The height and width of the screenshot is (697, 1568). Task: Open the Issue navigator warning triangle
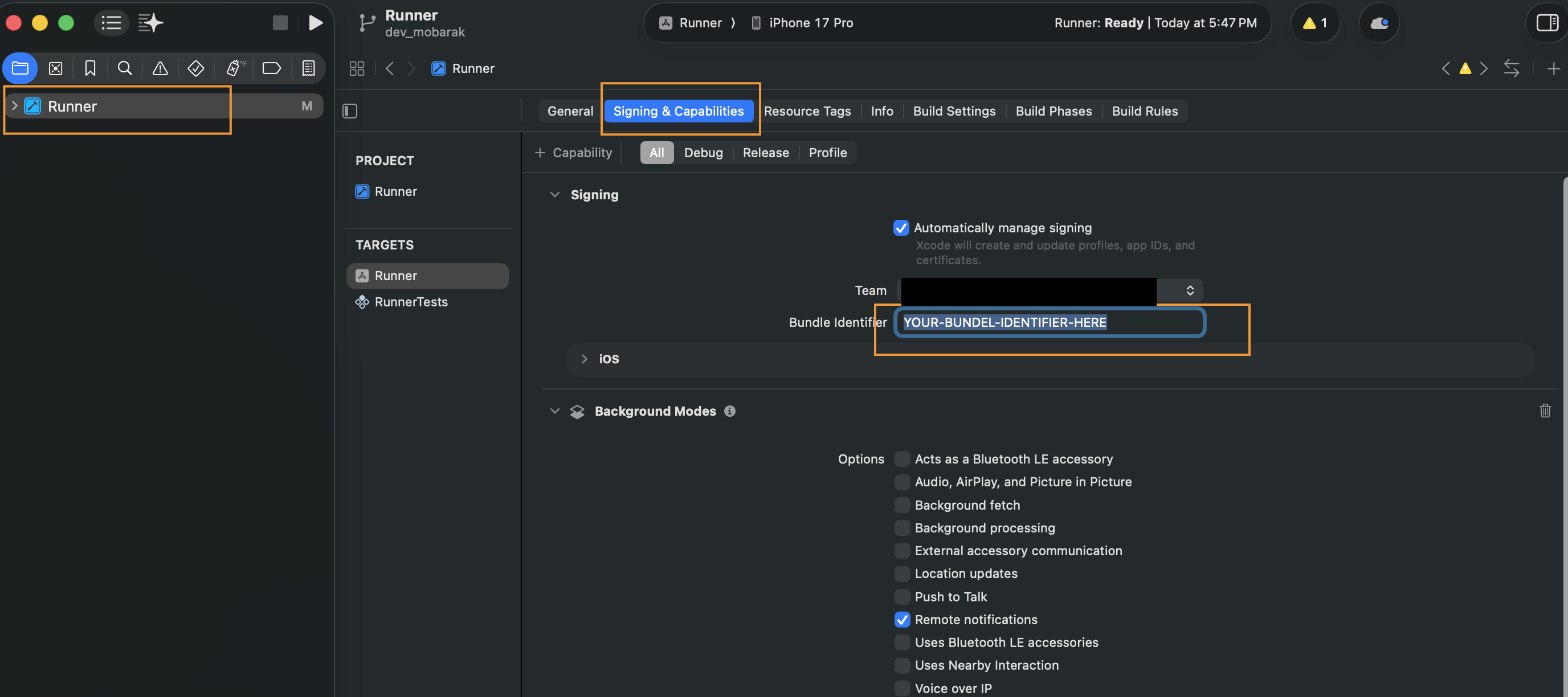point(160,68)
